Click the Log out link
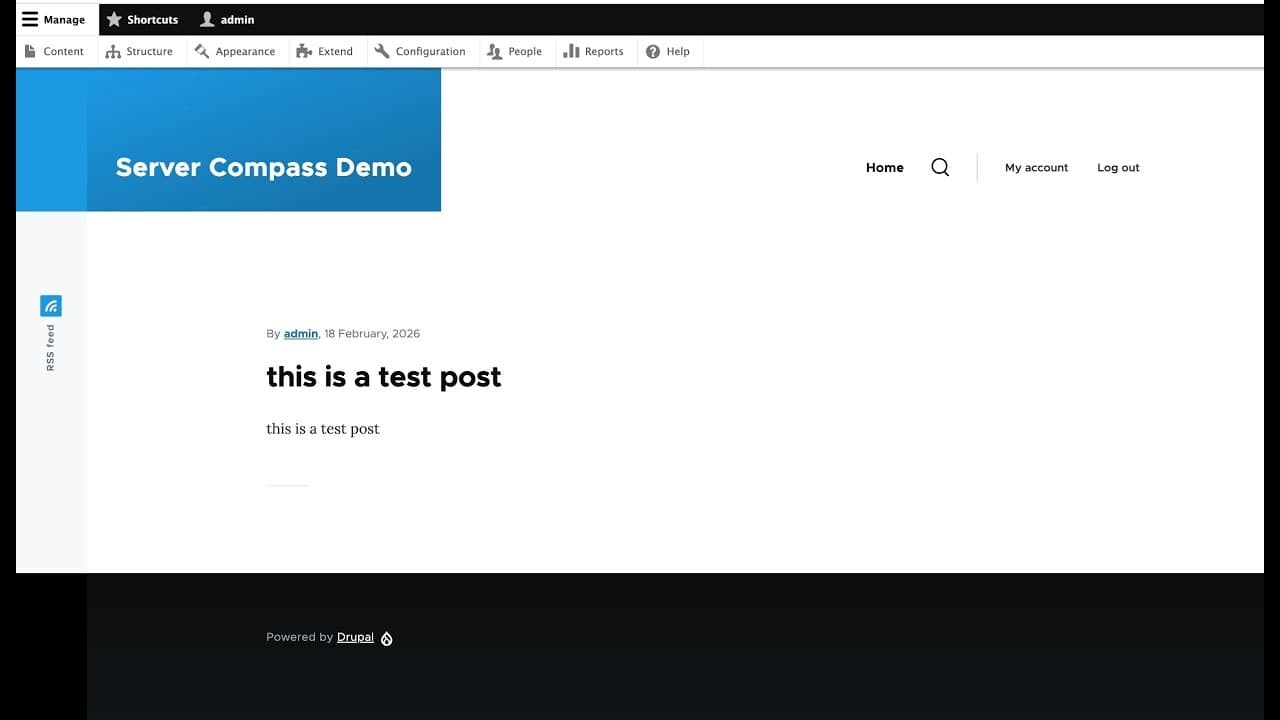This screenshot has height=720, width=1280. [x=1117, y=167]
